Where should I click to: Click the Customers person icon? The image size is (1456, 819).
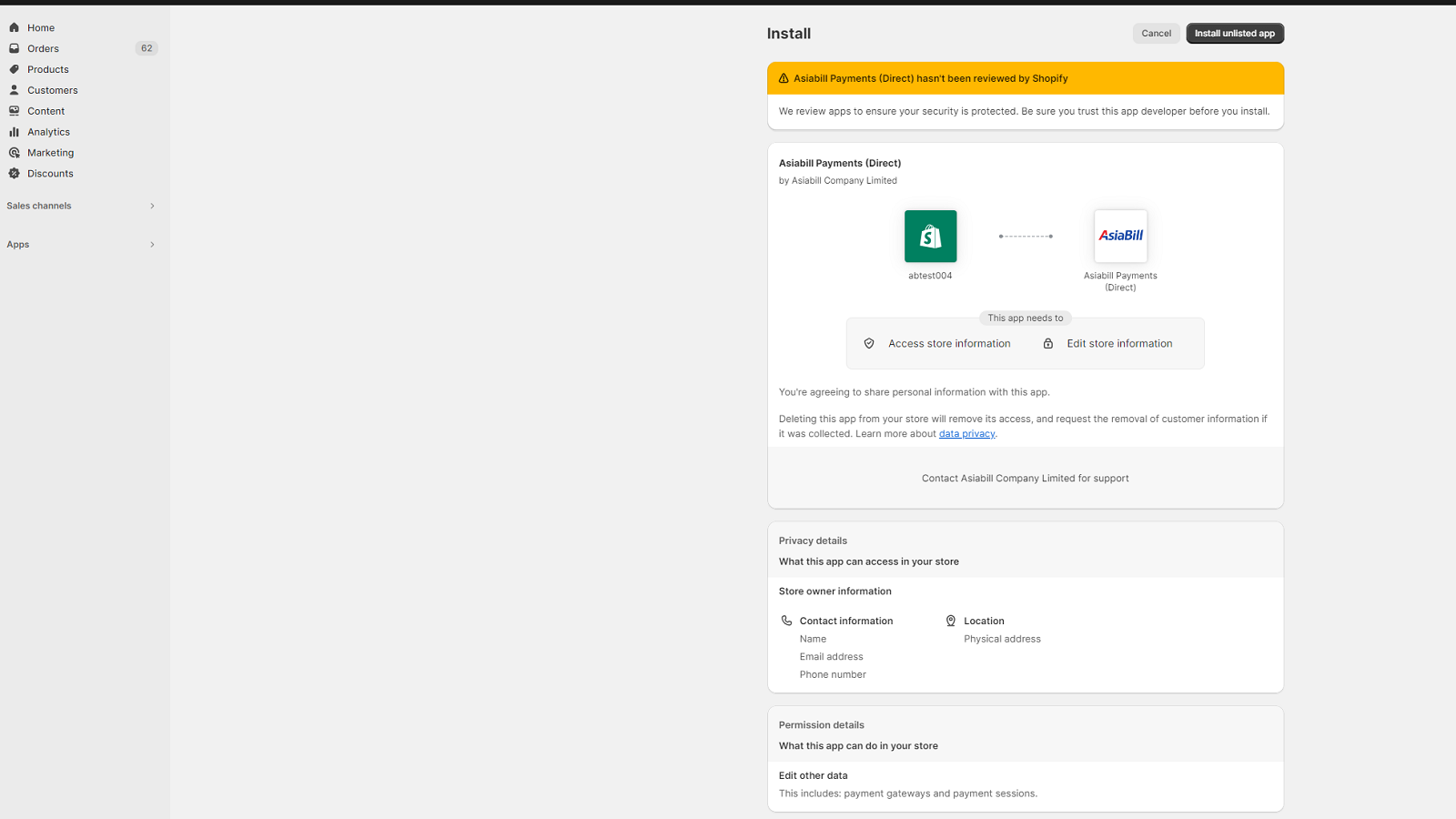tap(14, 90)
